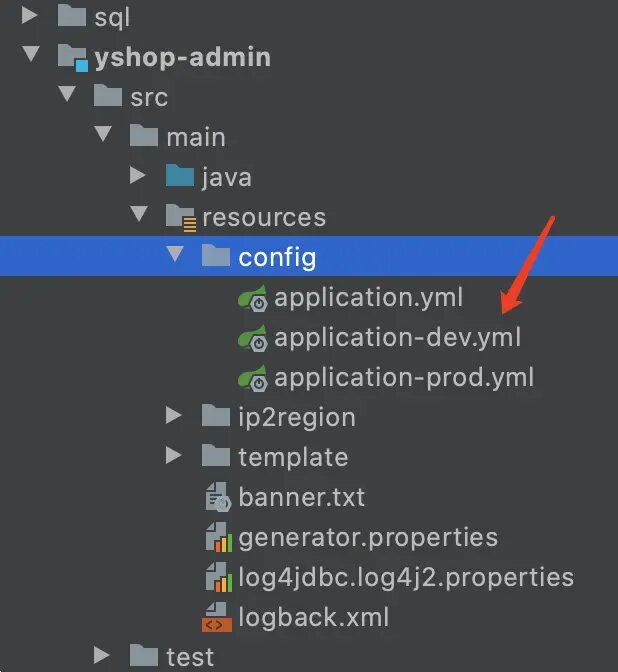This screenshot has height=672, width=618.
Task: Click the blue java source folder icon
Action: [180, 176]
